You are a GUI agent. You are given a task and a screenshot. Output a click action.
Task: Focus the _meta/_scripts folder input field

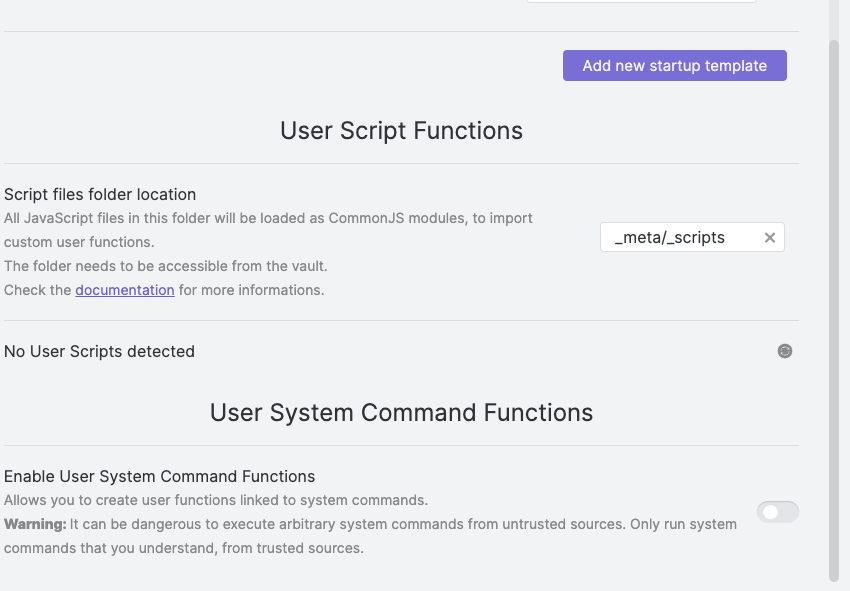tap(678, 238)
